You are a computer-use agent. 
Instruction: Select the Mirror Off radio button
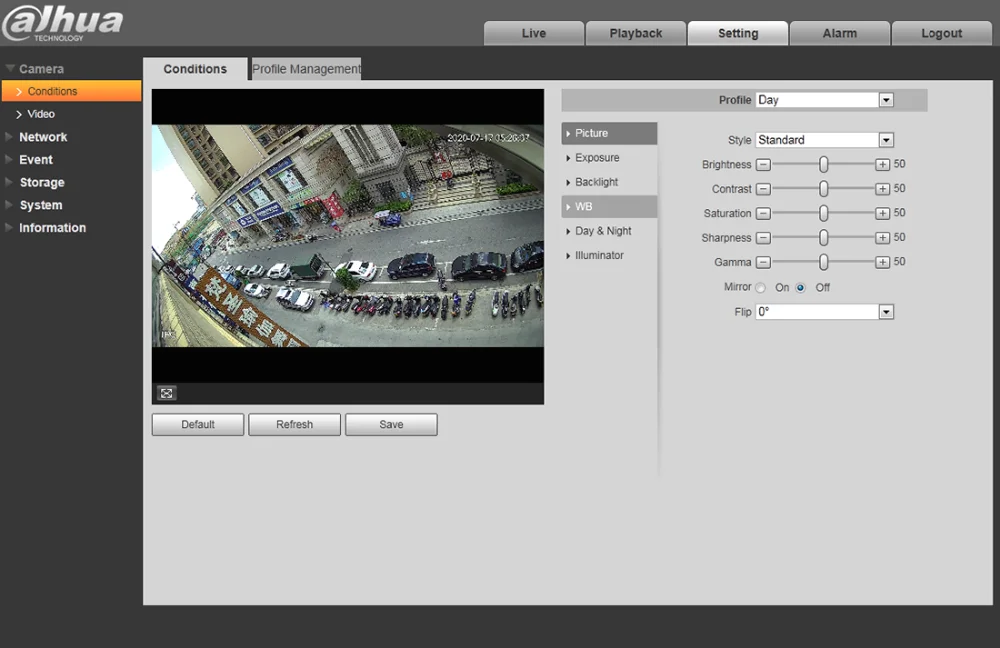[x=800, y=288]
